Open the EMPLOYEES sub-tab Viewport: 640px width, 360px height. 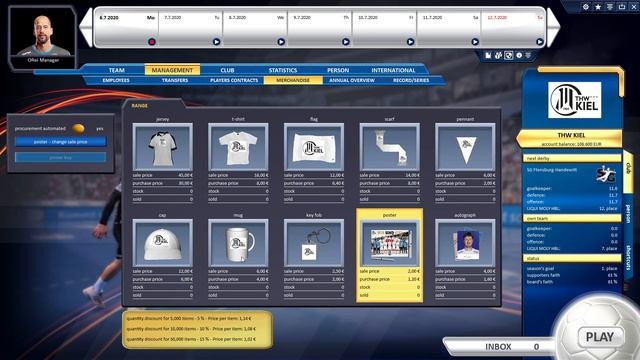[116, 80]
